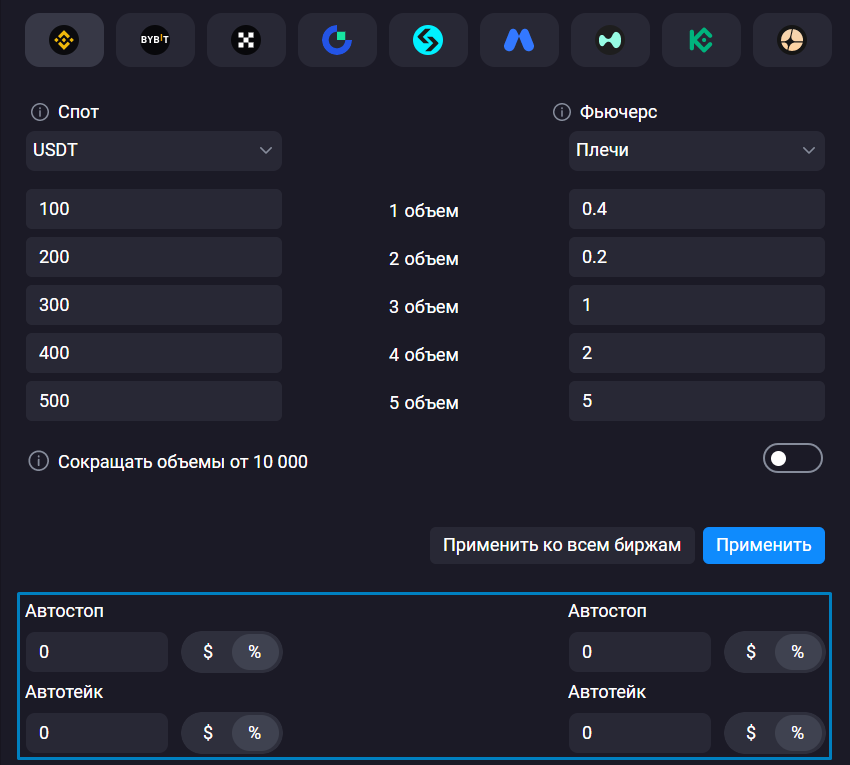Image resolution: width=850 pixels, height=765 pixels.
Task: Choose % for spot Автостоп
Action: (x=255, y=652)
